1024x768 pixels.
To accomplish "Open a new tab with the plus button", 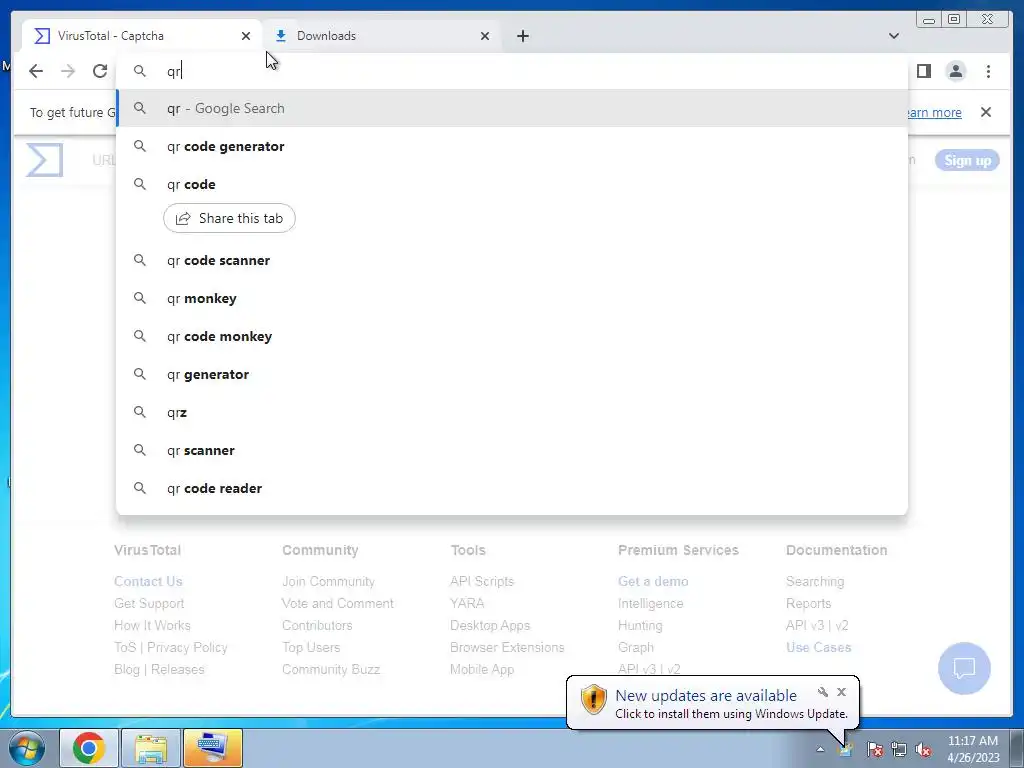I will coord(522,36).
